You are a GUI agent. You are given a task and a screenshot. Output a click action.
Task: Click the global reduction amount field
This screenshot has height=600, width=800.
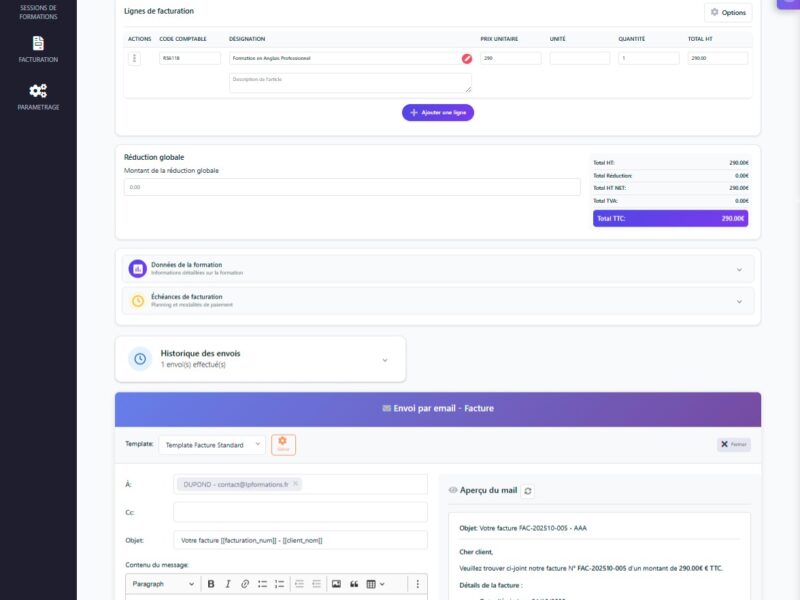coord(352,187)
